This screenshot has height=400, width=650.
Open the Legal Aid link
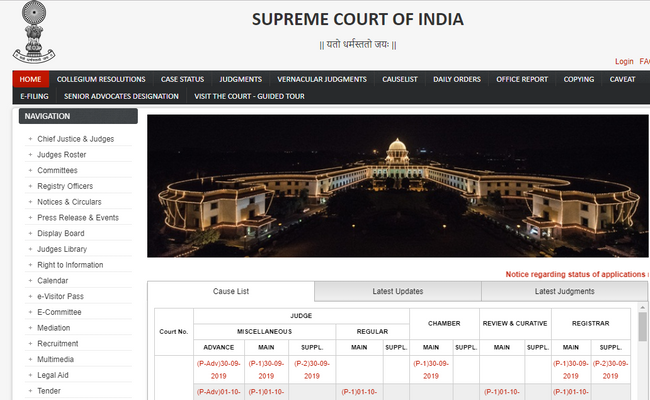[x=53, y=375]
